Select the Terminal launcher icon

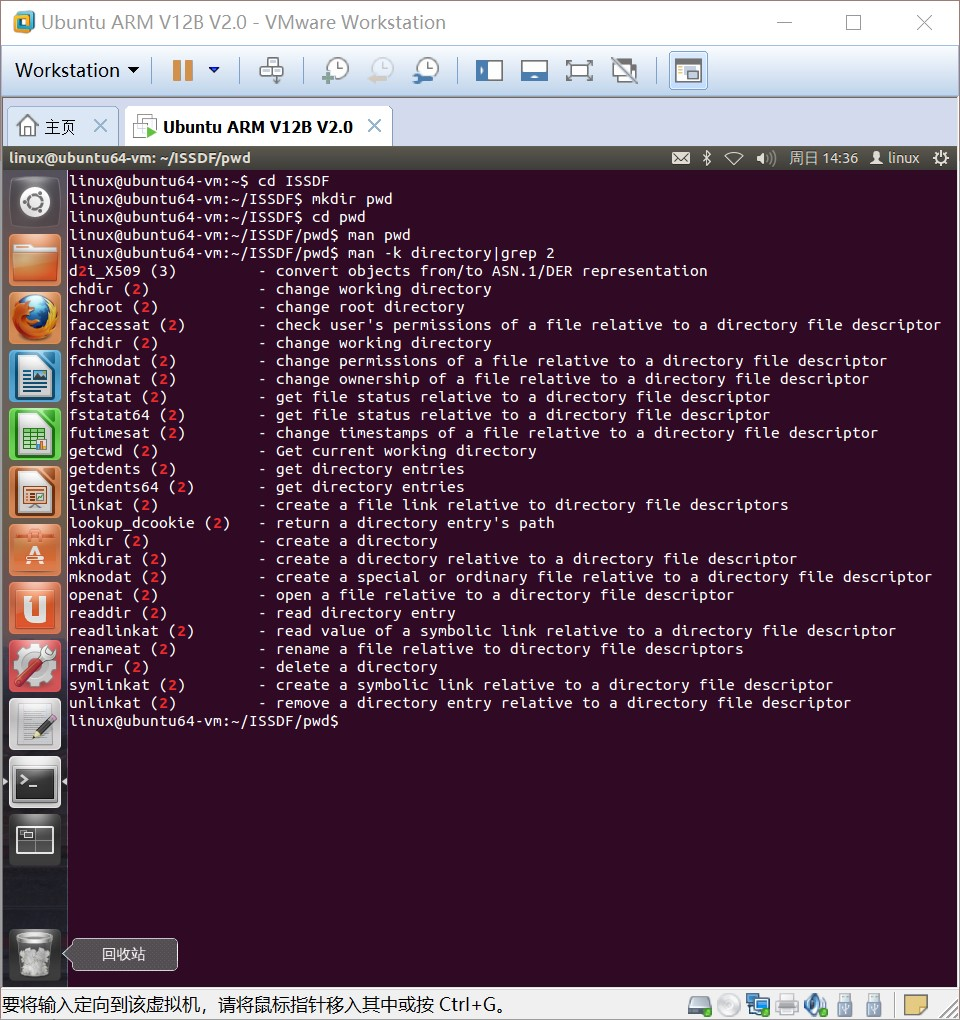point(35,782)
